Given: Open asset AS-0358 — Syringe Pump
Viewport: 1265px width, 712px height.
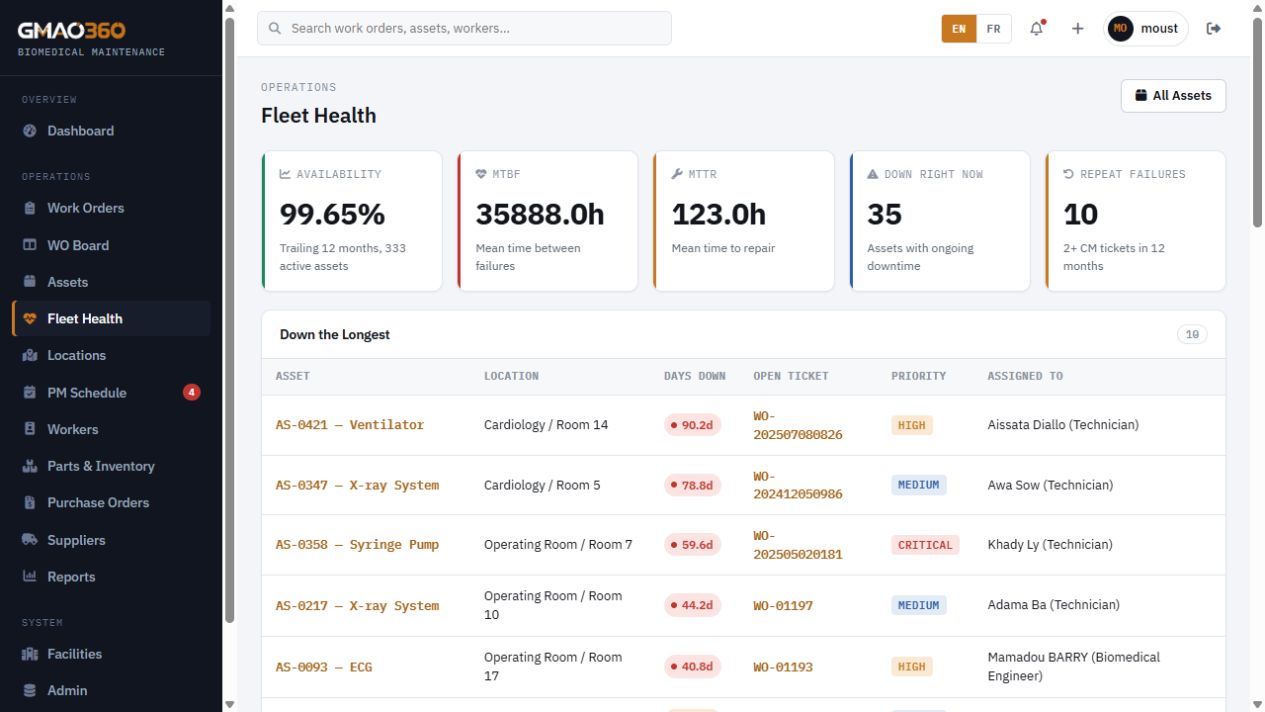Looking at the screenshot, I should [357, 545].
